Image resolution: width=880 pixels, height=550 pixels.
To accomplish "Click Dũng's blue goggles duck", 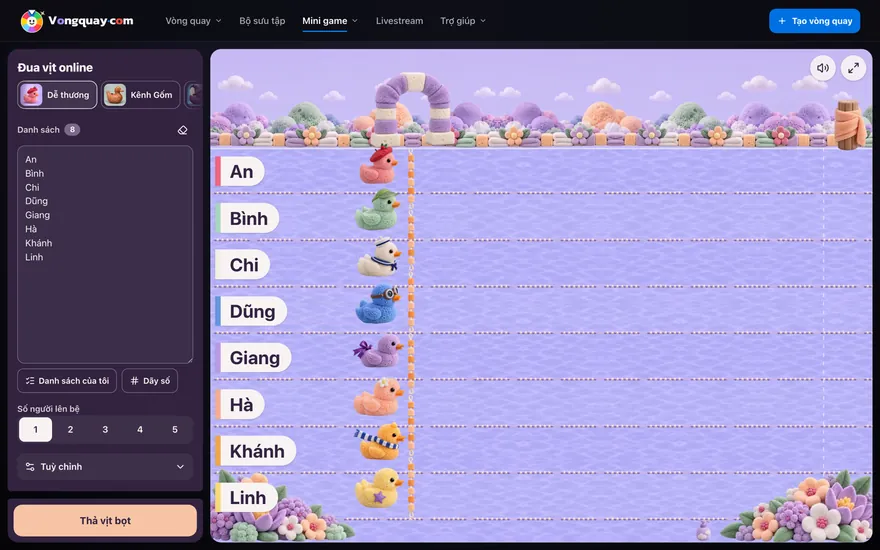I will (378, 304).
